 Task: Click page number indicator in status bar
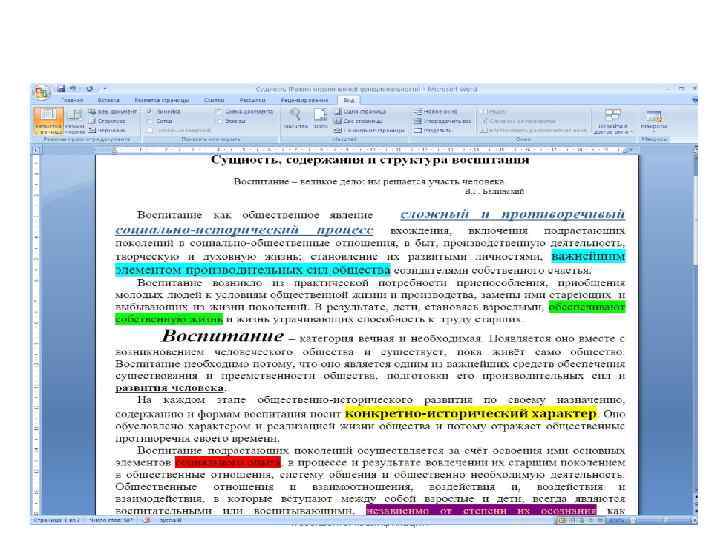57,521
